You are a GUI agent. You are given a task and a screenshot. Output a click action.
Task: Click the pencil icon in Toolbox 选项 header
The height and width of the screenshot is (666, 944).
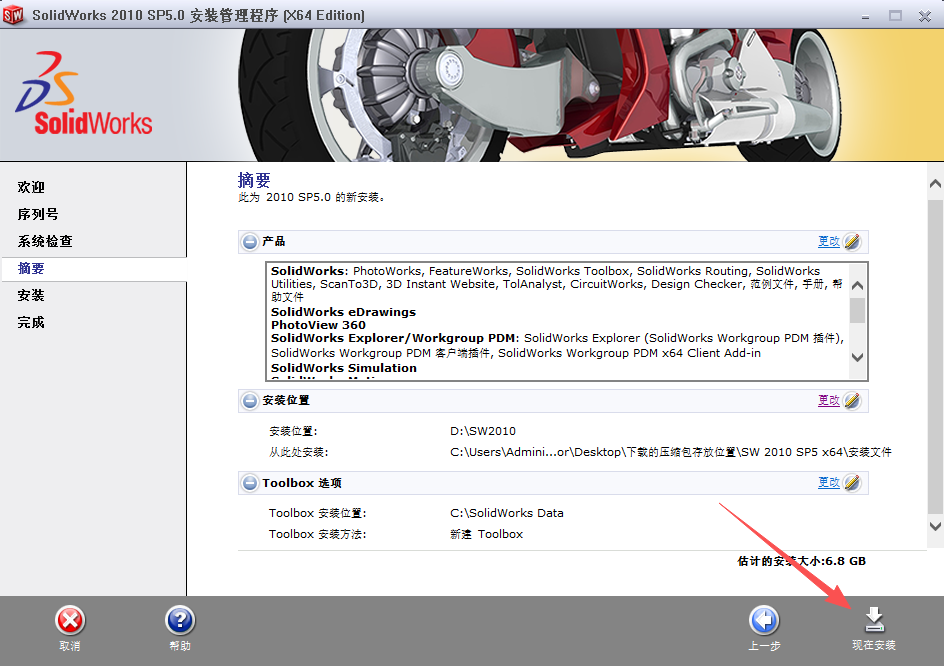pos(853,482)
